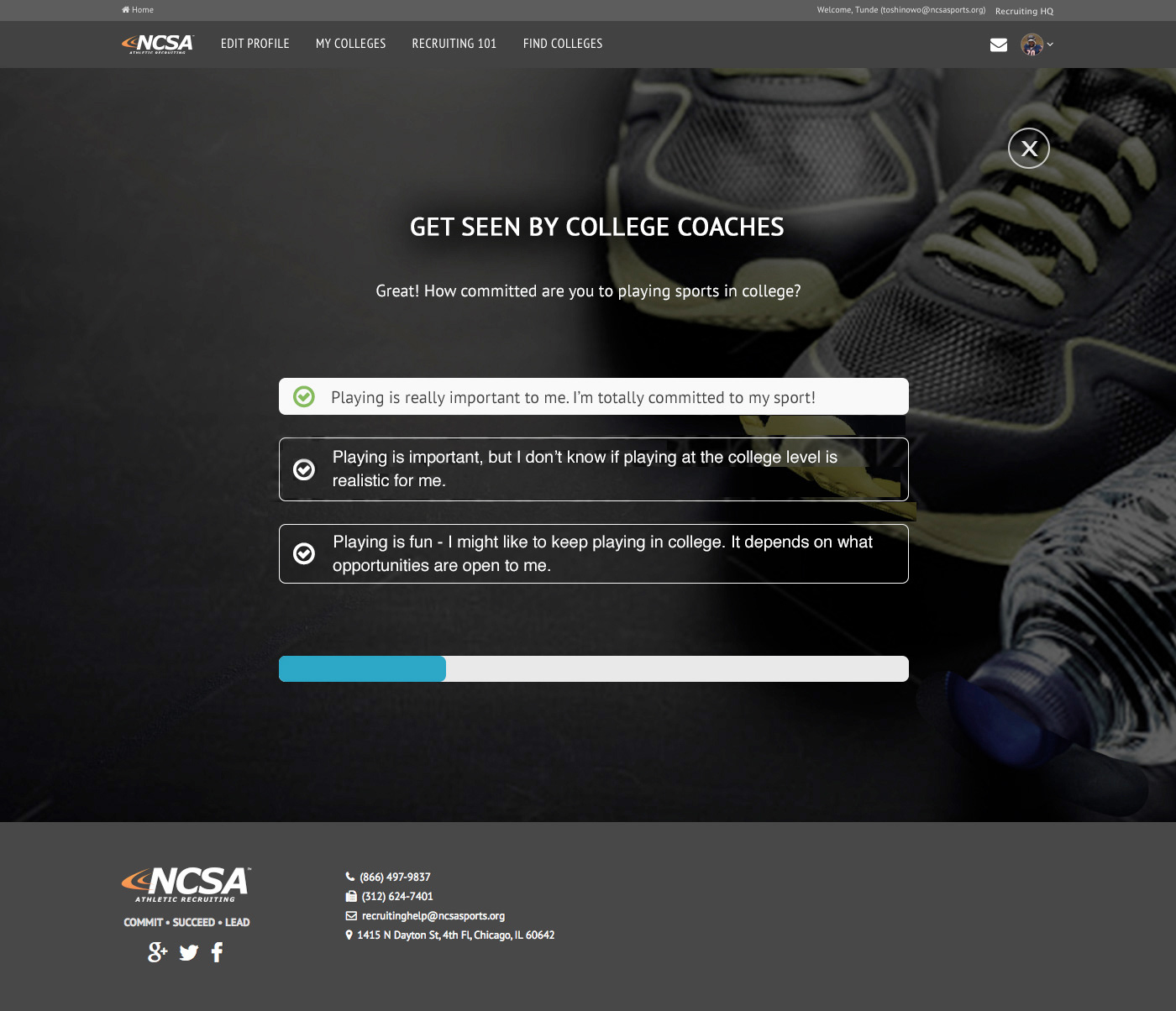Open the mail envelope inbox icon
The width and height of the screenshot is (1176, 1011).
[998, 45]
